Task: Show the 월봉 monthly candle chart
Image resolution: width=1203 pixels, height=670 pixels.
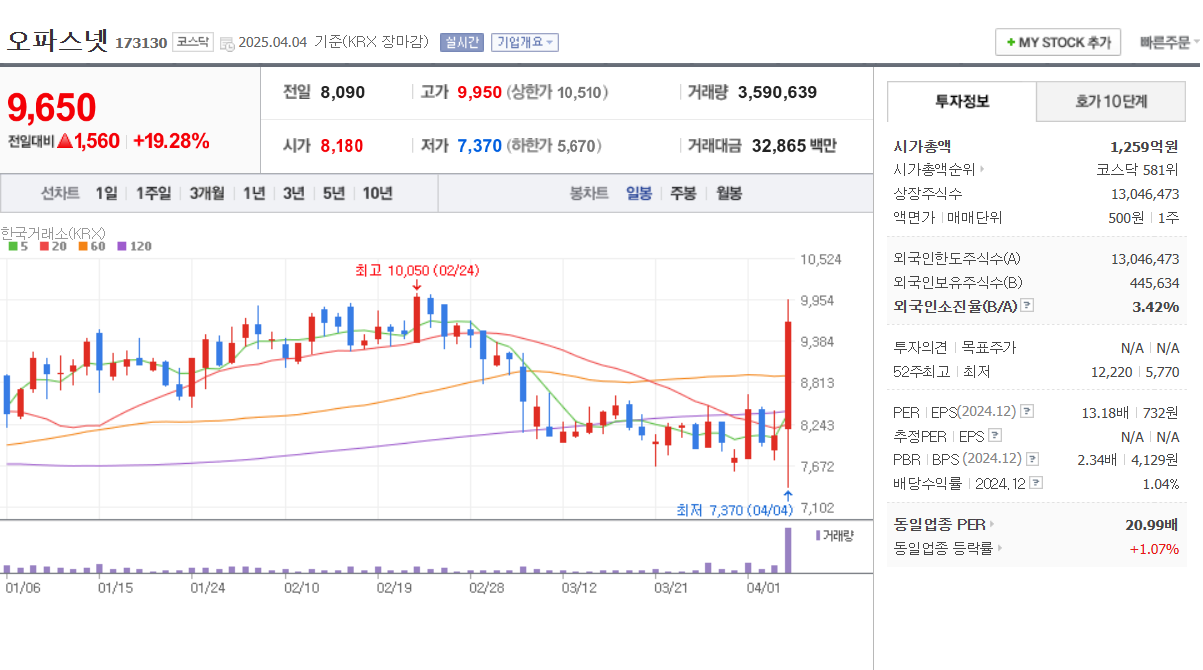Action: (729, 193)
